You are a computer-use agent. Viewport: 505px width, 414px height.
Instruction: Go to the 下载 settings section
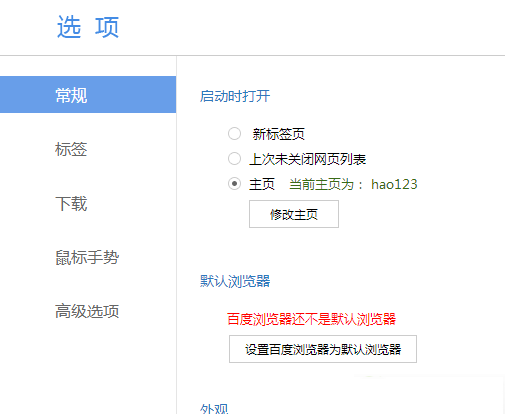tap(71, 203)
